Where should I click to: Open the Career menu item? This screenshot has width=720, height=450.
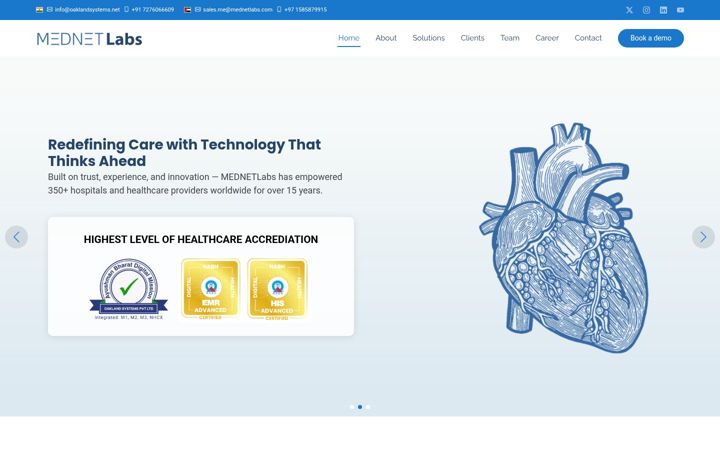[x=547, y=38]
